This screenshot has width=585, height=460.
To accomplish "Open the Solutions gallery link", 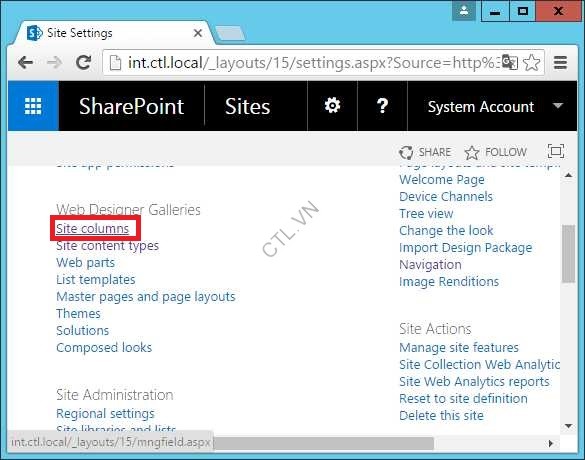I will pyautogui.click(x=82, y=331).
